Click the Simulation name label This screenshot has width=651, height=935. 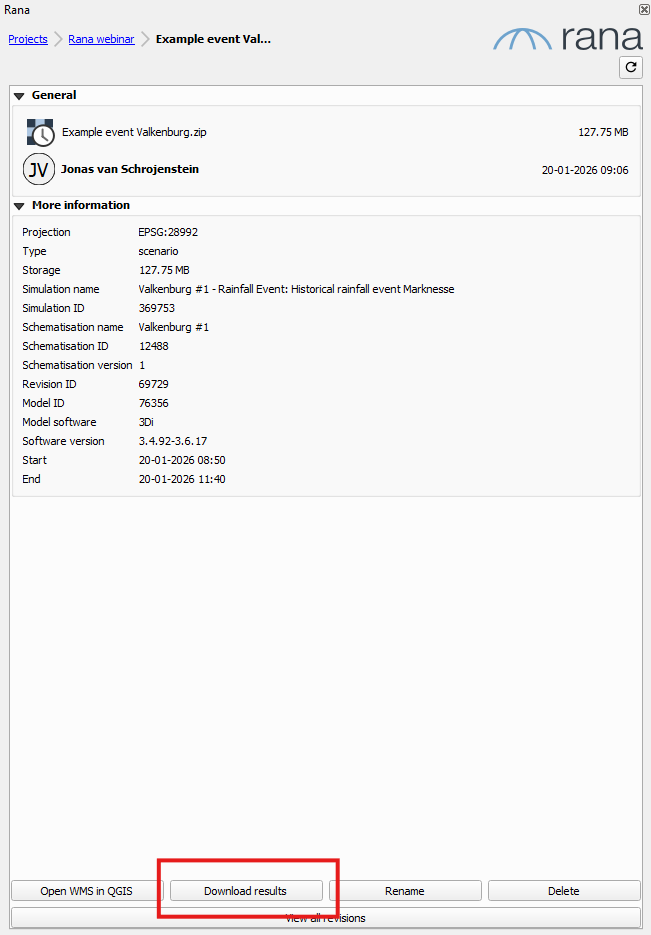click(x=61, y=289)
